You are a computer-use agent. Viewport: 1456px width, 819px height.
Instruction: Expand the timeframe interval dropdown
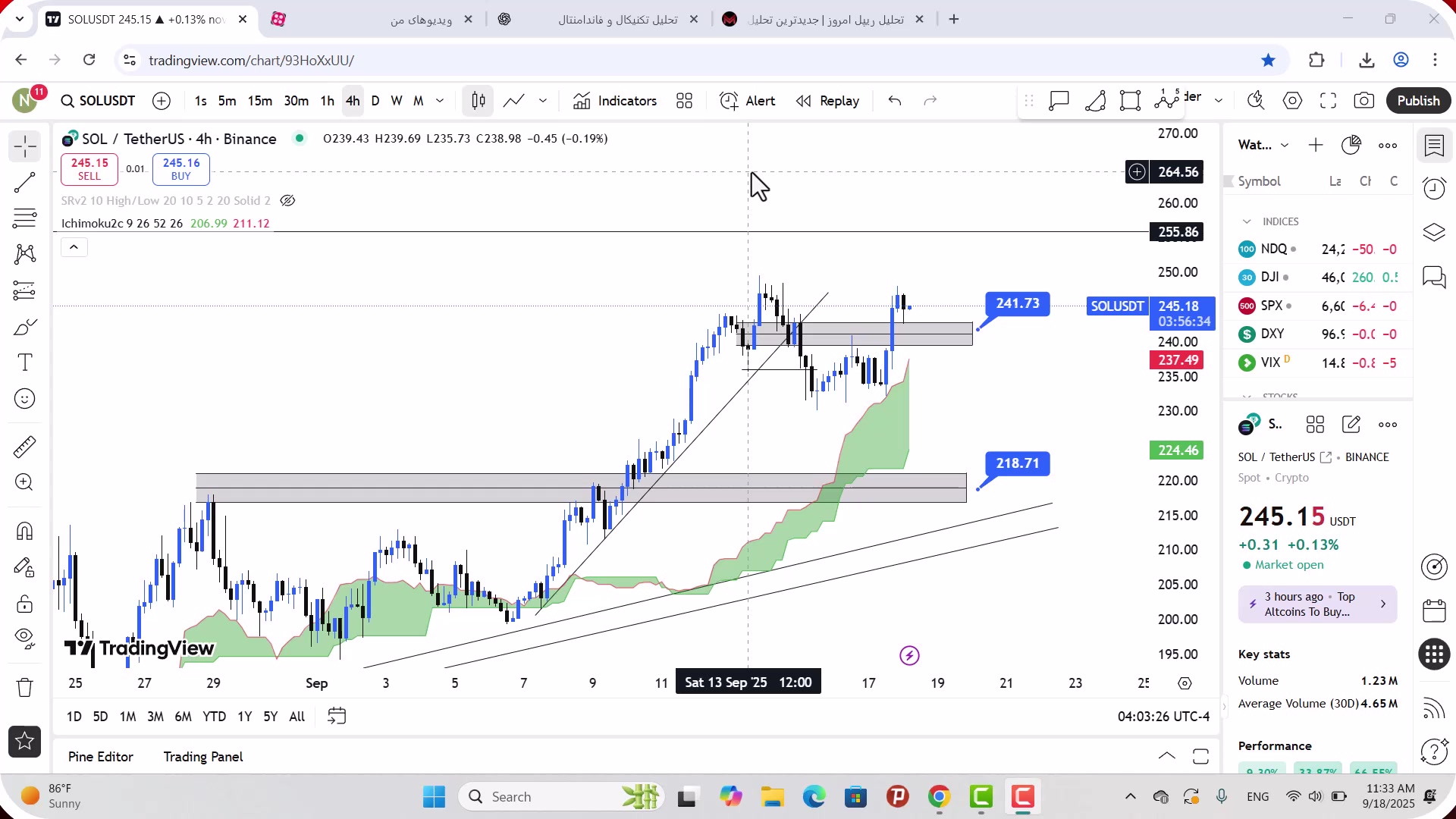440,101
